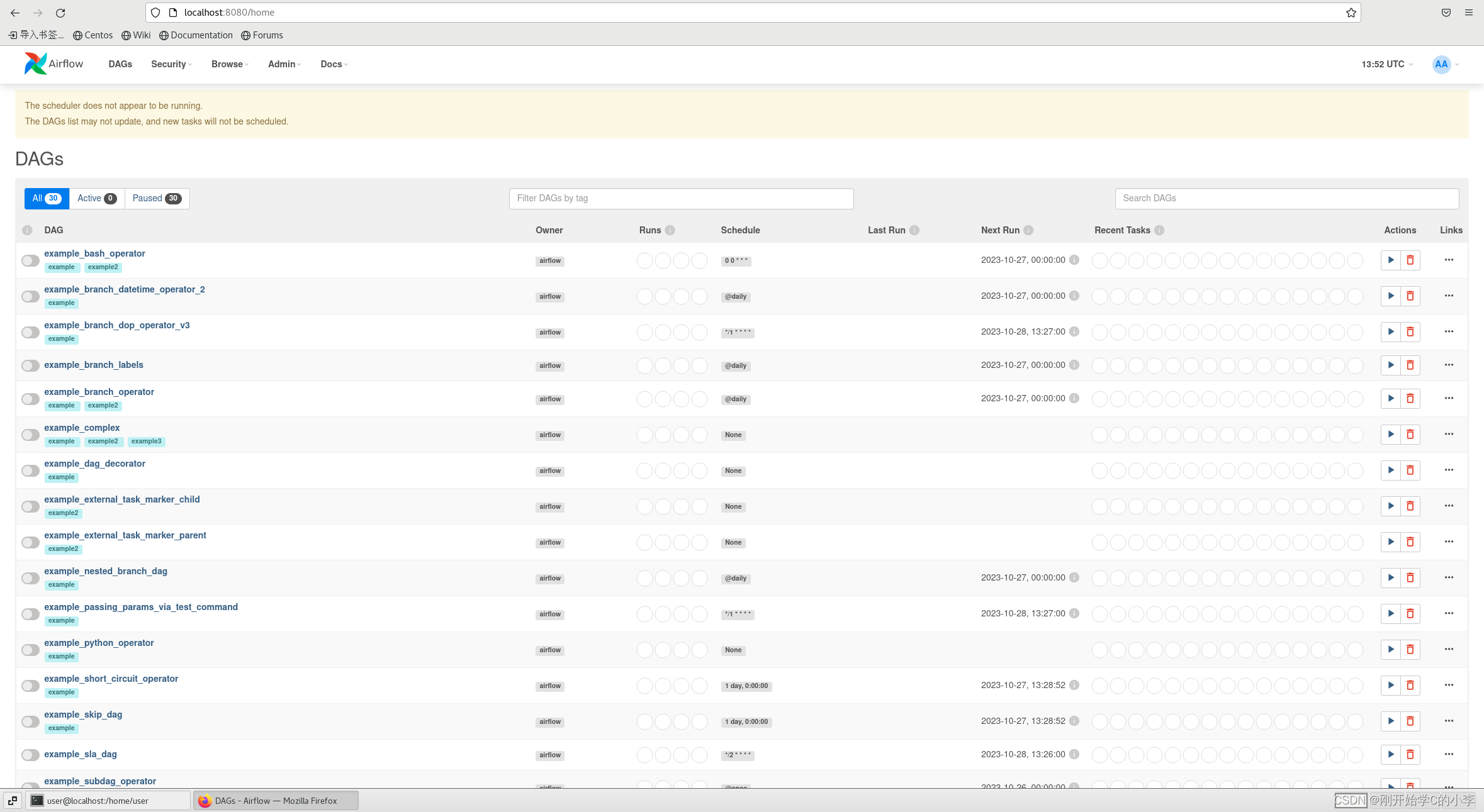The height and width of the screenshot is (812, 1484).
Task: Open the example_dag_decorator DAG
Action: [x=95, y=464]
